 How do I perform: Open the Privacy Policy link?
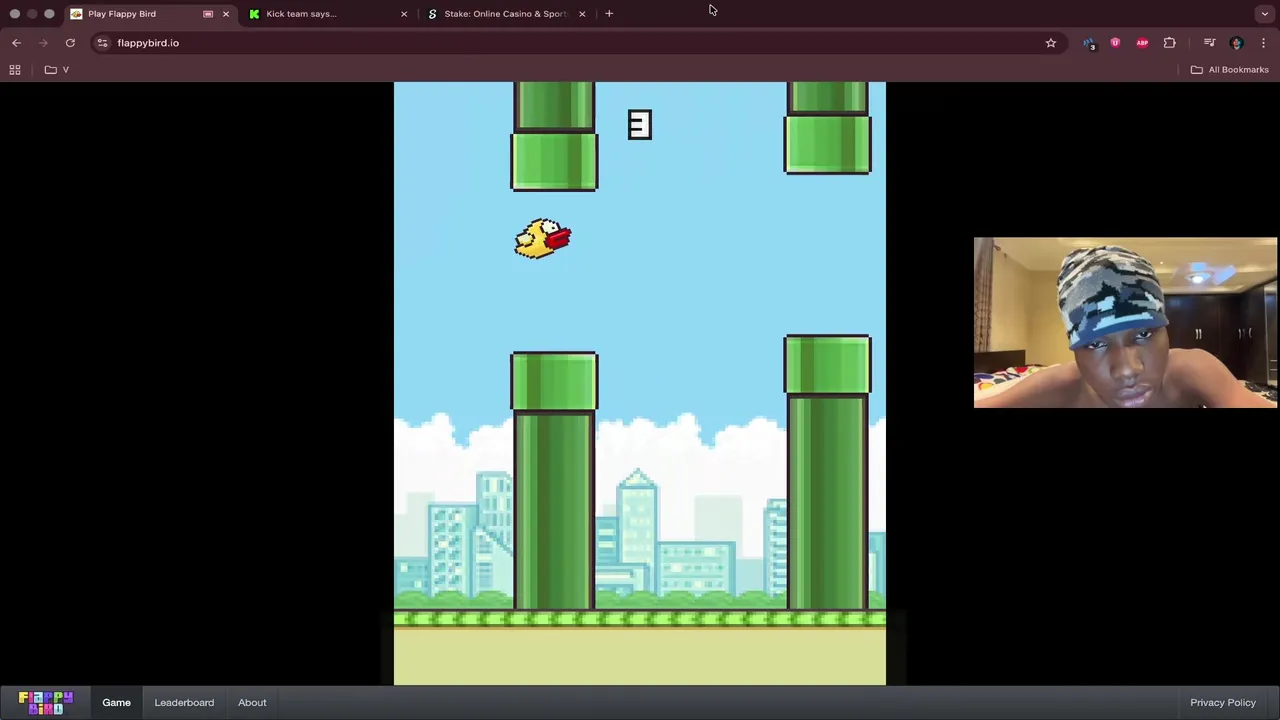(x=1223, y=702)
